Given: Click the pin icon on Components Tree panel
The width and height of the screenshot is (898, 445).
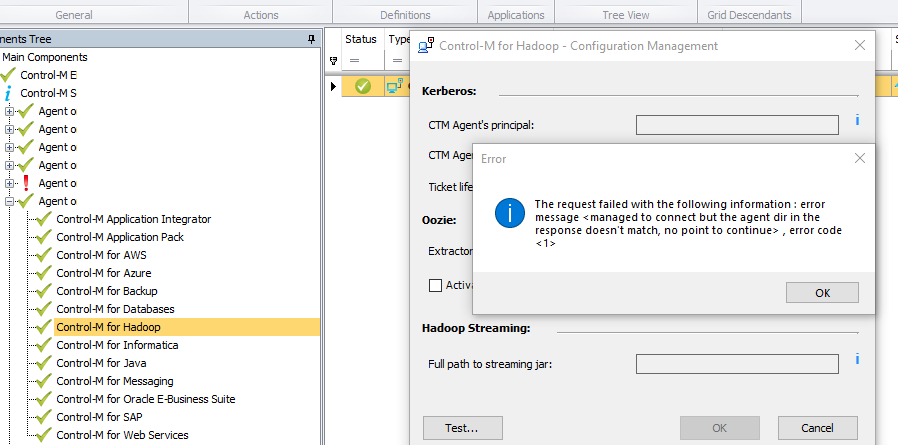Looking at the screenshot, I should coord(311,38).
